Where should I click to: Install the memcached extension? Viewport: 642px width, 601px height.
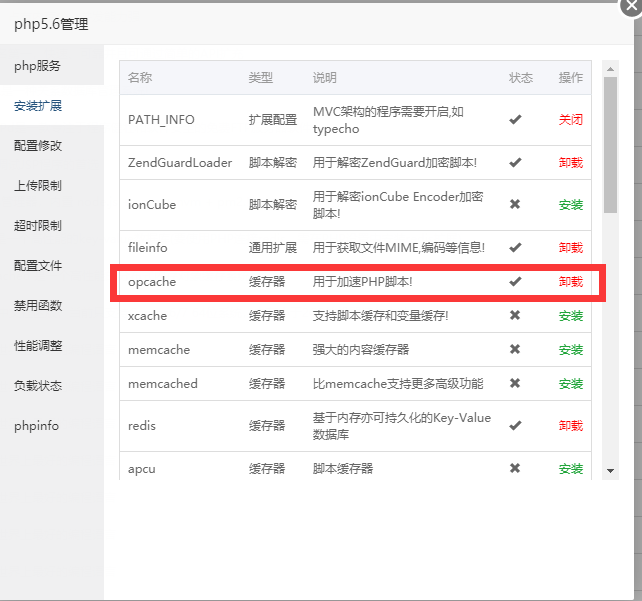point(571,384)
